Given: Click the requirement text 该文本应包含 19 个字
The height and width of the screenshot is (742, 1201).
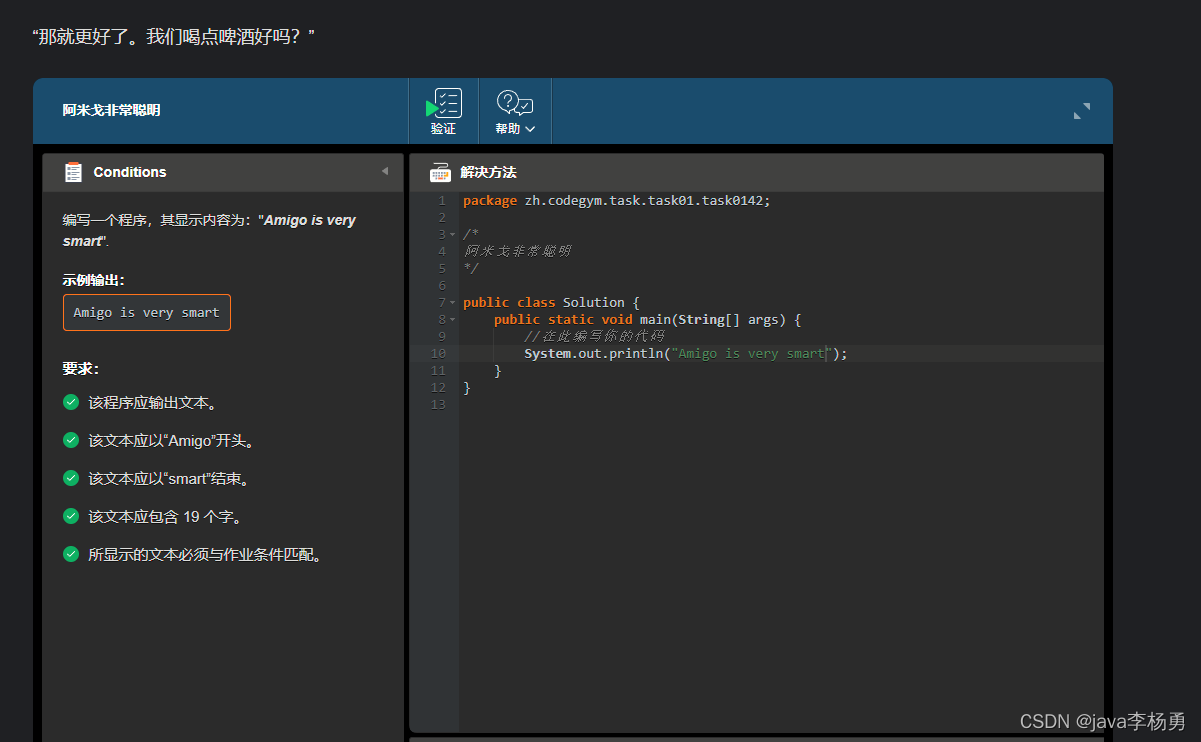Looking at the screenshot, I should click(x=165, y=516).
